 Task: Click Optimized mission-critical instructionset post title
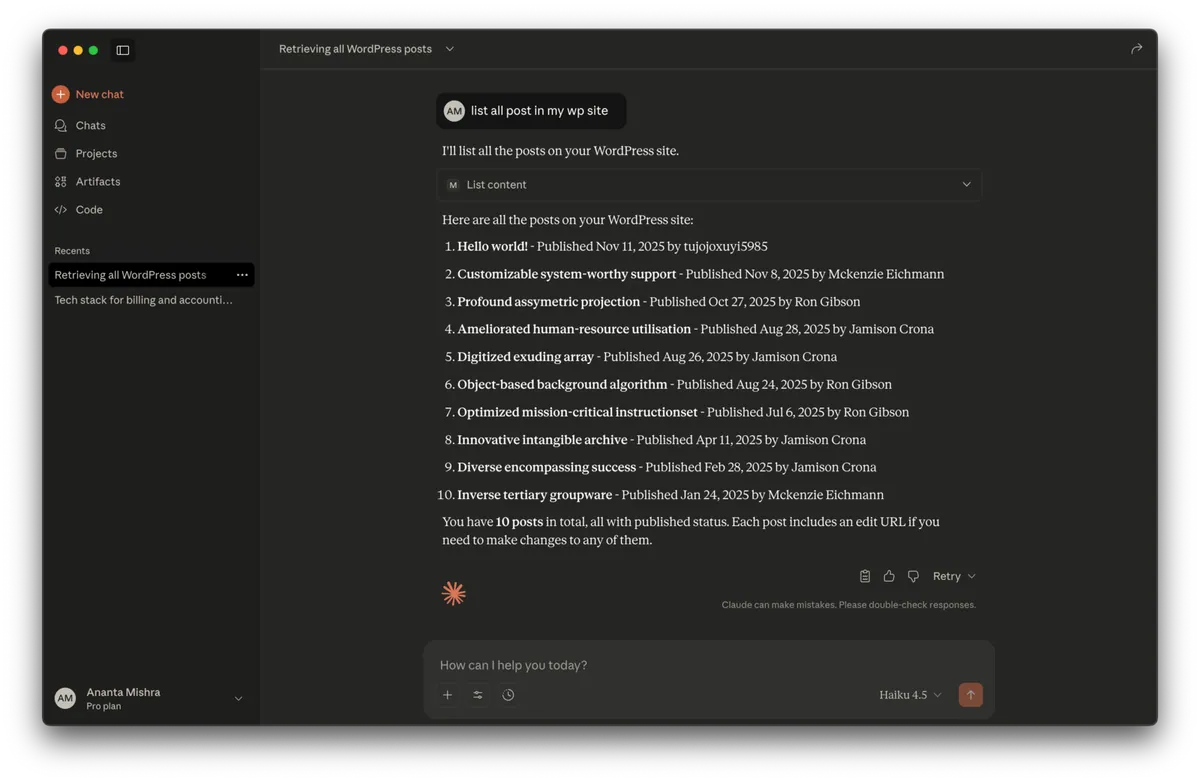click(577, 412)
